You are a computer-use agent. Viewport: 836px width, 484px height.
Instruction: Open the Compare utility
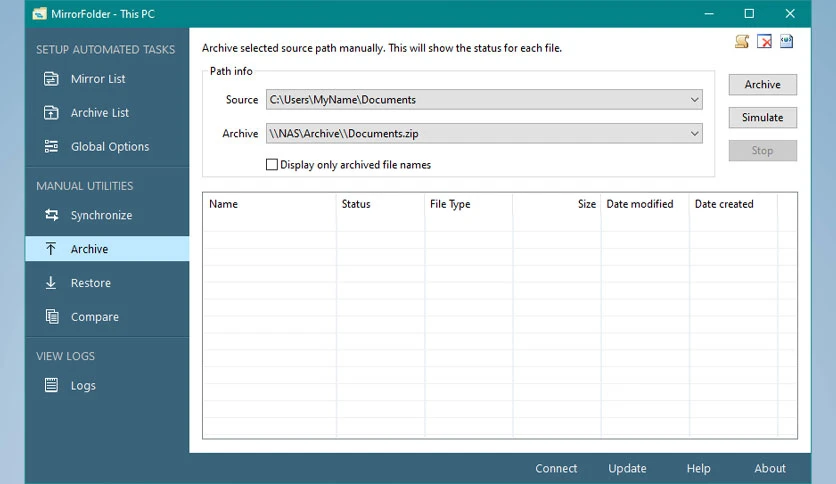(107, 317)
